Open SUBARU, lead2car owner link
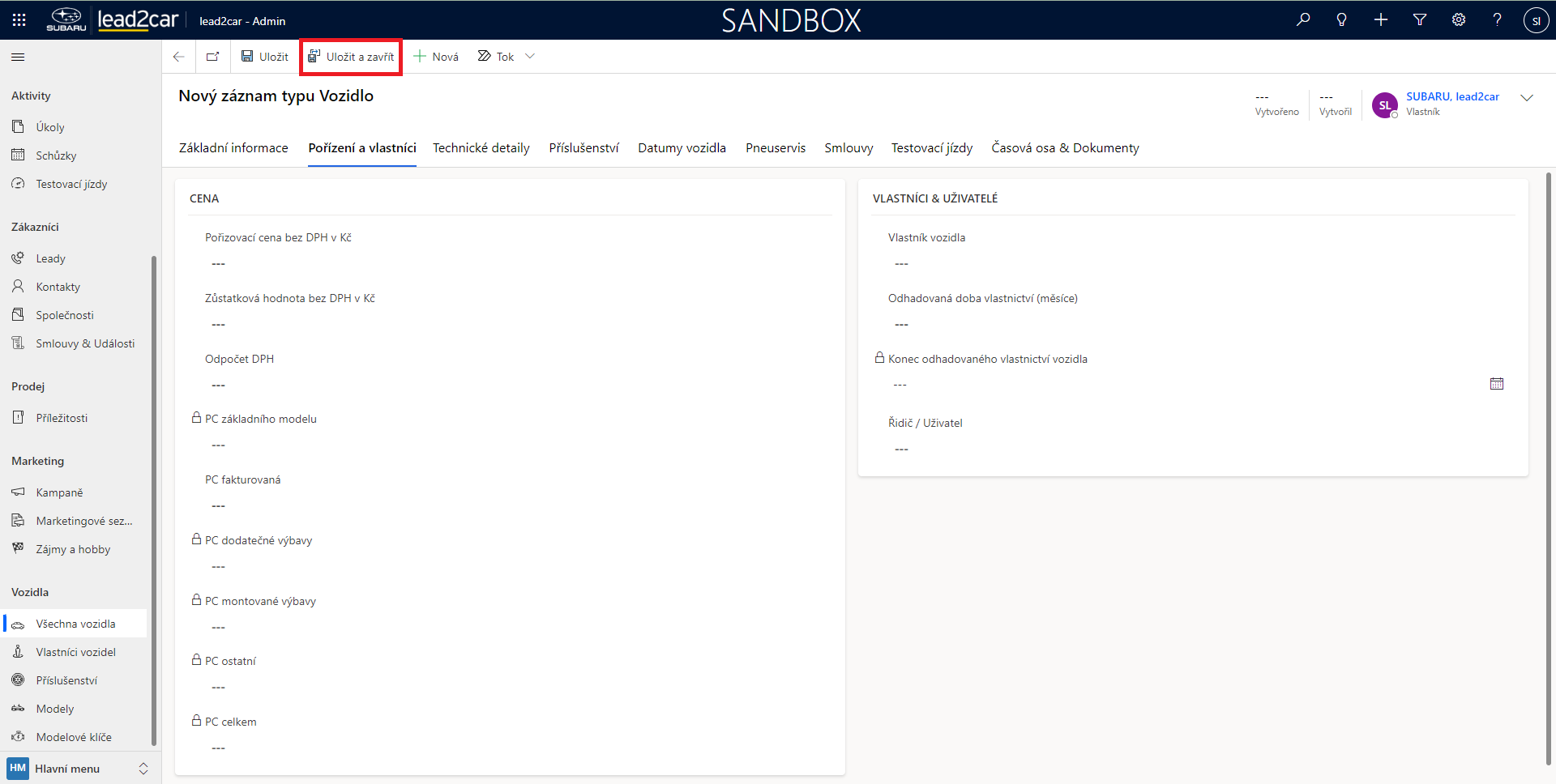This screenshot has width=1556, height=784. (1452, 96)
